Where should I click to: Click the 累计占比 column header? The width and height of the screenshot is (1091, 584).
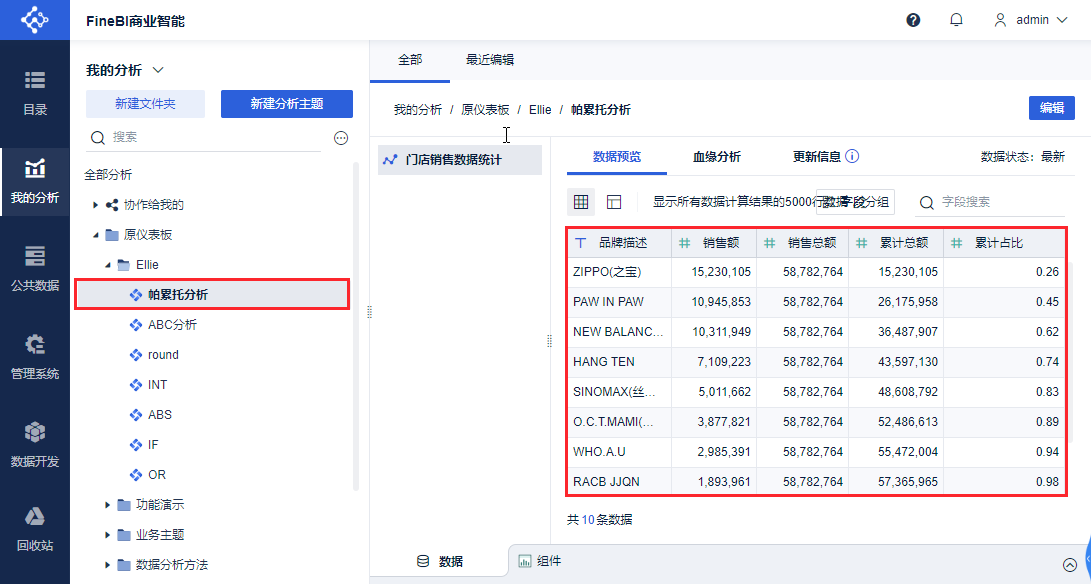coord(1005,243)
